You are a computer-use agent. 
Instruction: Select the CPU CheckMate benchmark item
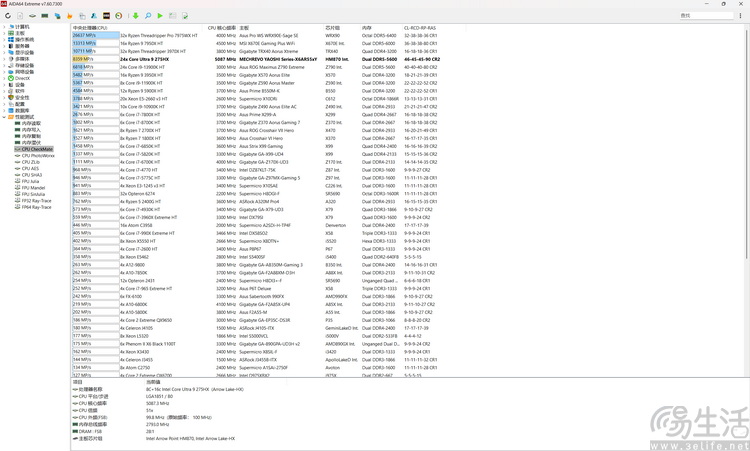(33, 149)
